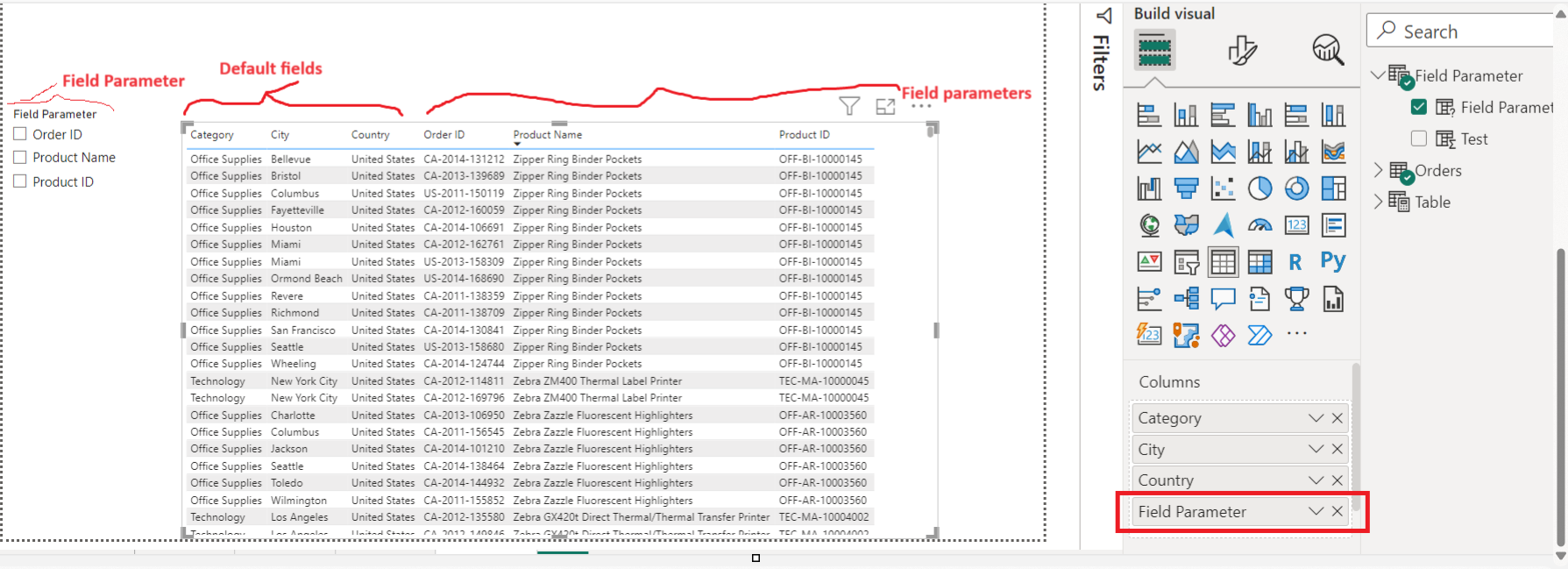Choose the Scatter chart visual
The image size is (1568, 569).
(1223, 188)
